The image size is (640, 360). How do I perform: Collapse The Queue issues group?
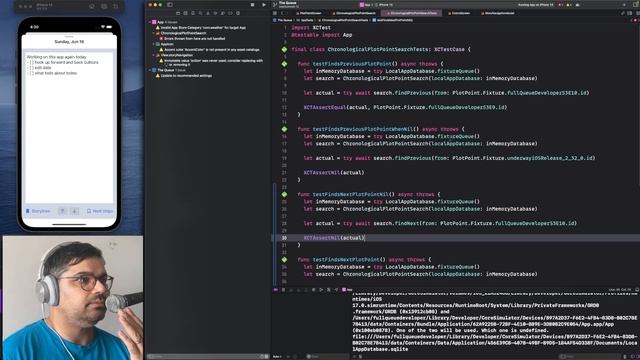click(150, 70)
